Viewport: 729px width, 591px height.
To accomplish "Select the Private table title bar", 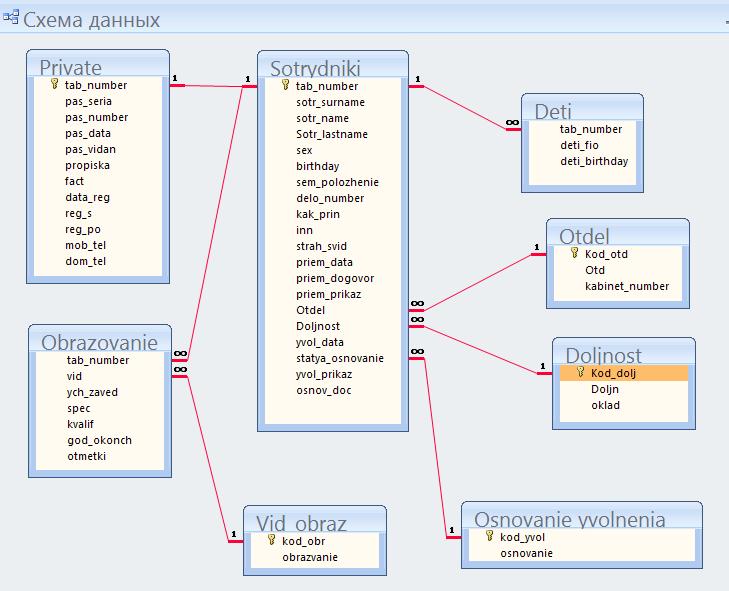I will tap(98, 64).
